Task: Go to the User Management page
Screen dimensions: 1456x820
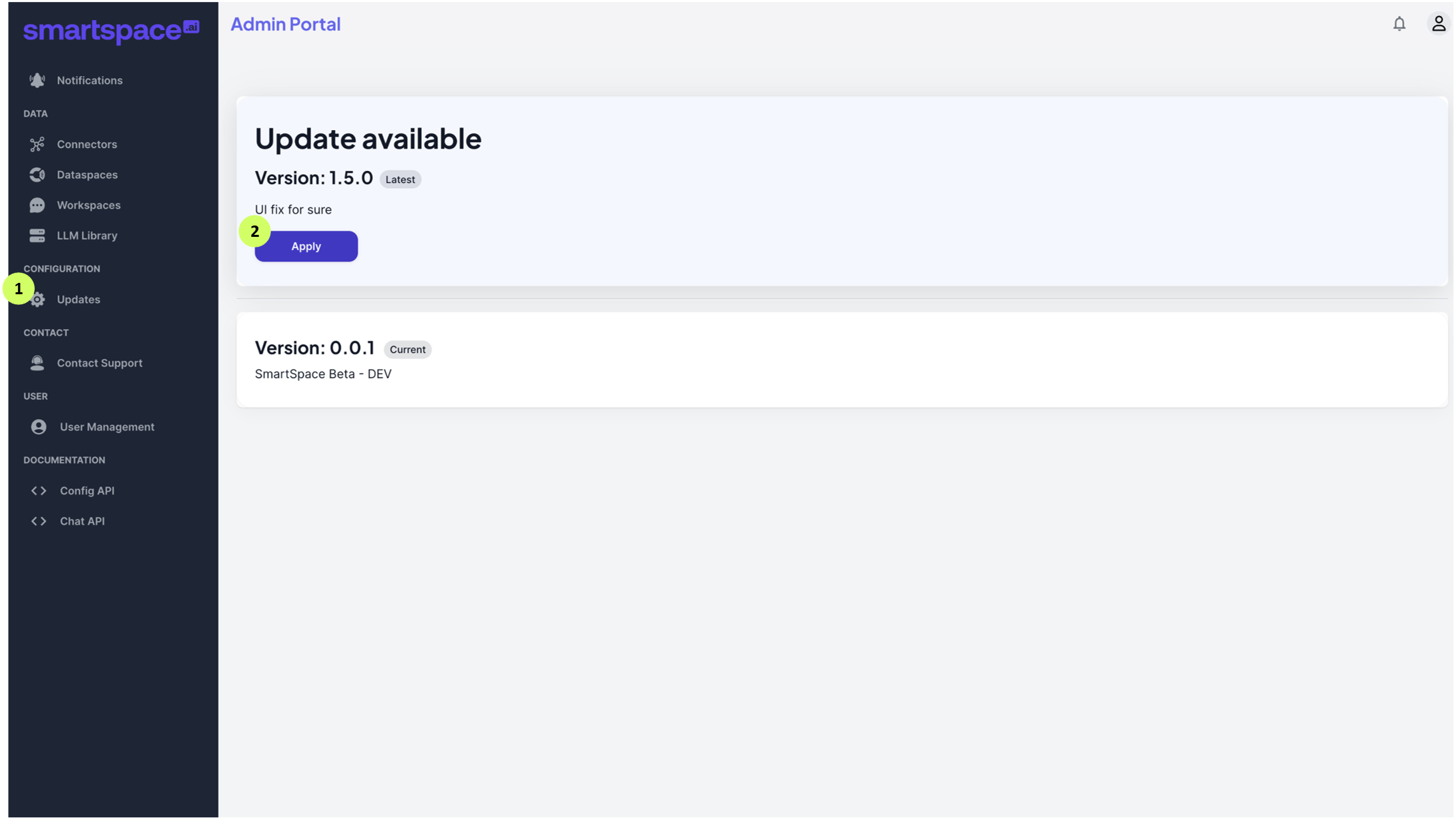Action: pos(107,427)
